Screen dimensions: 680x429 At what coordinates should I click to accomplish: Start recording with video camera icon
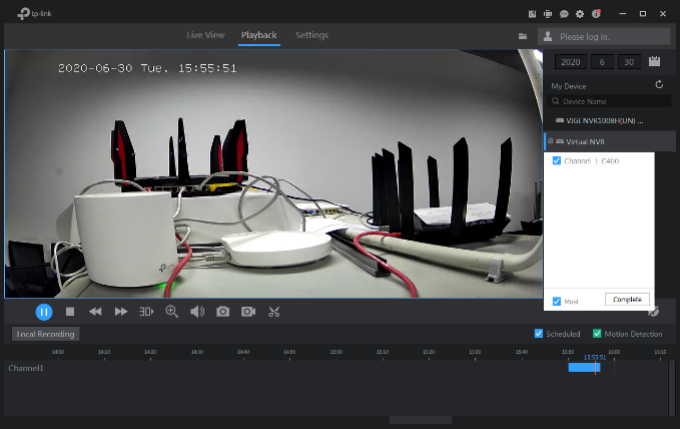(x=248, y=312)
